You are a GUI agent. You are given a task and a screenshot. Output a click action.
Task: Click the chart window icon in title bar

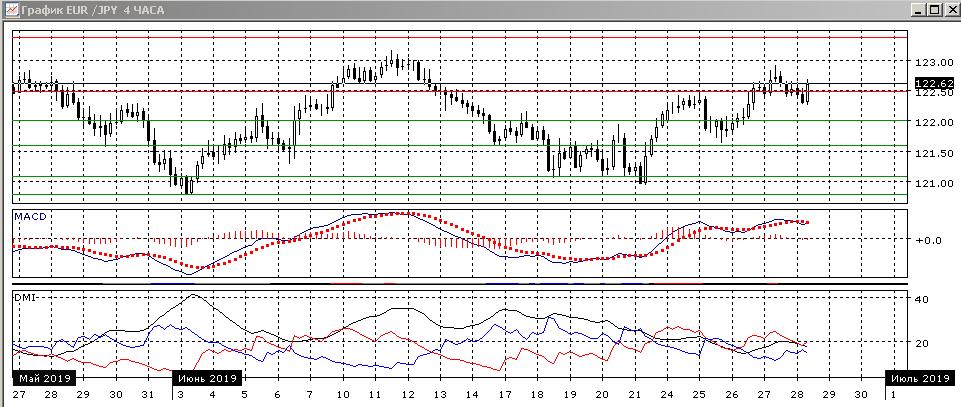pos(10,9)
